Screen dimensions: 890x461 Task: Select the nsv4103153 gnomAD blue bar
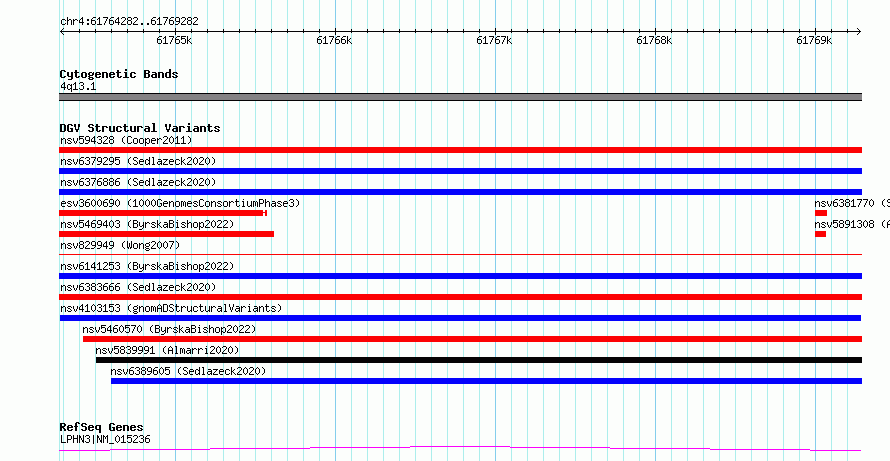tap(460, 318)
